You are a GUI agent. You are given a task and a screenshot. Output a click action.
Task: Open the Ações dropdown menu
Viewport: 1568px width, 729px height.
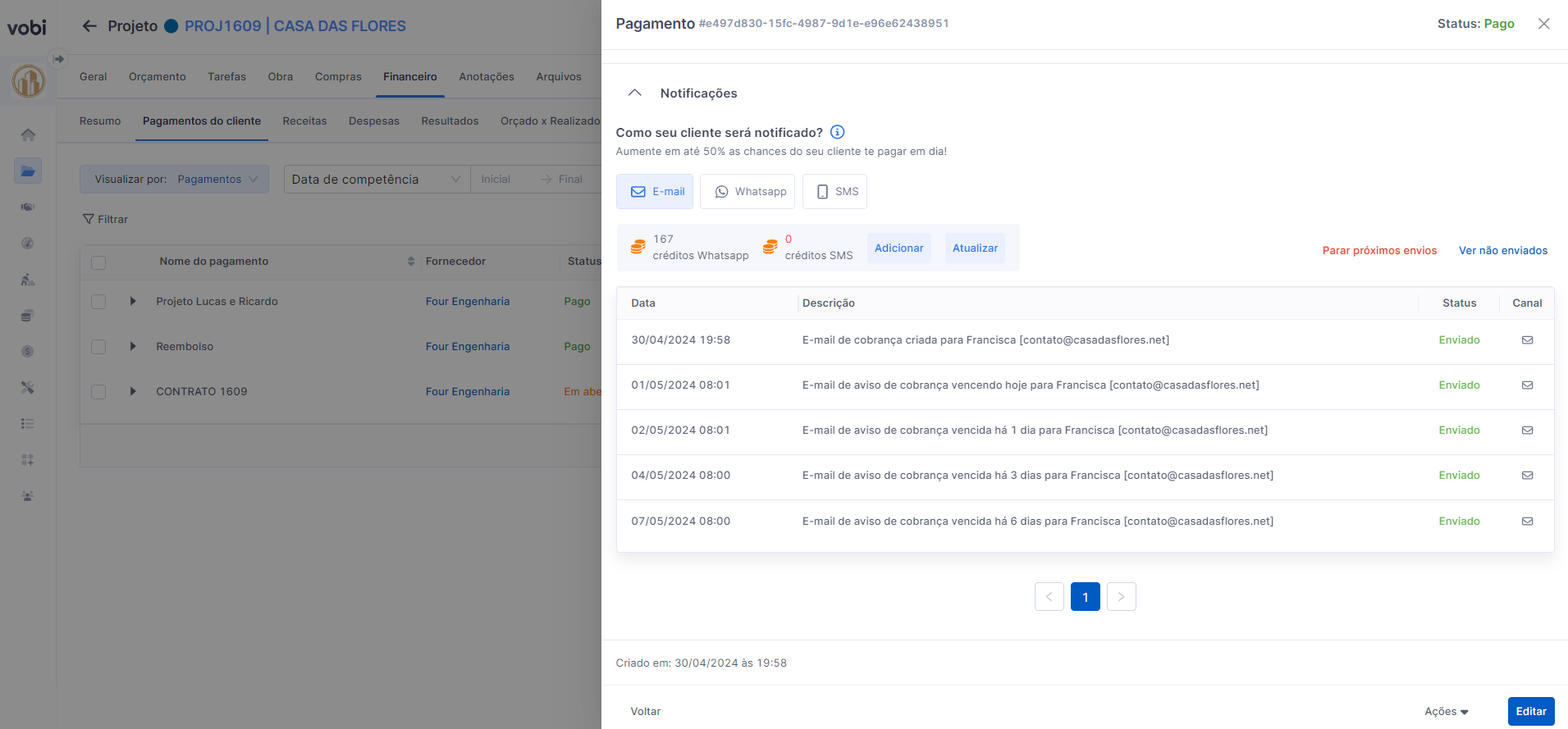1446,712
